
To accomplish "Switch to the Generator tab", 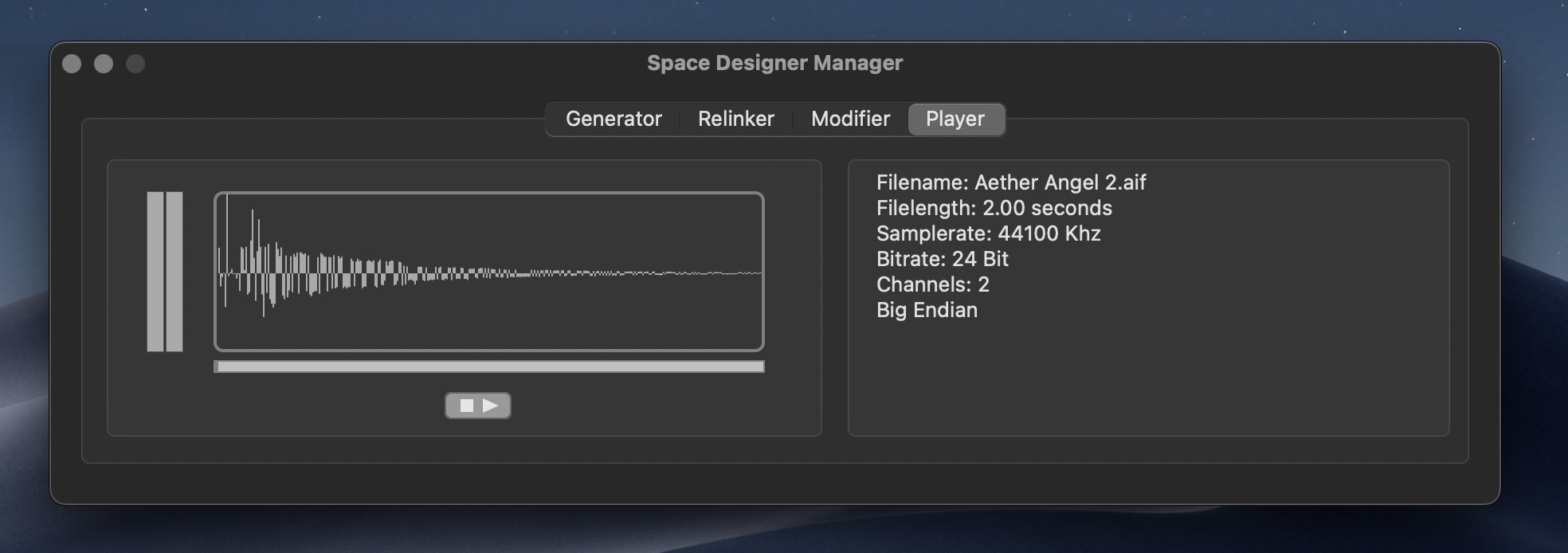I will (613, 120).
